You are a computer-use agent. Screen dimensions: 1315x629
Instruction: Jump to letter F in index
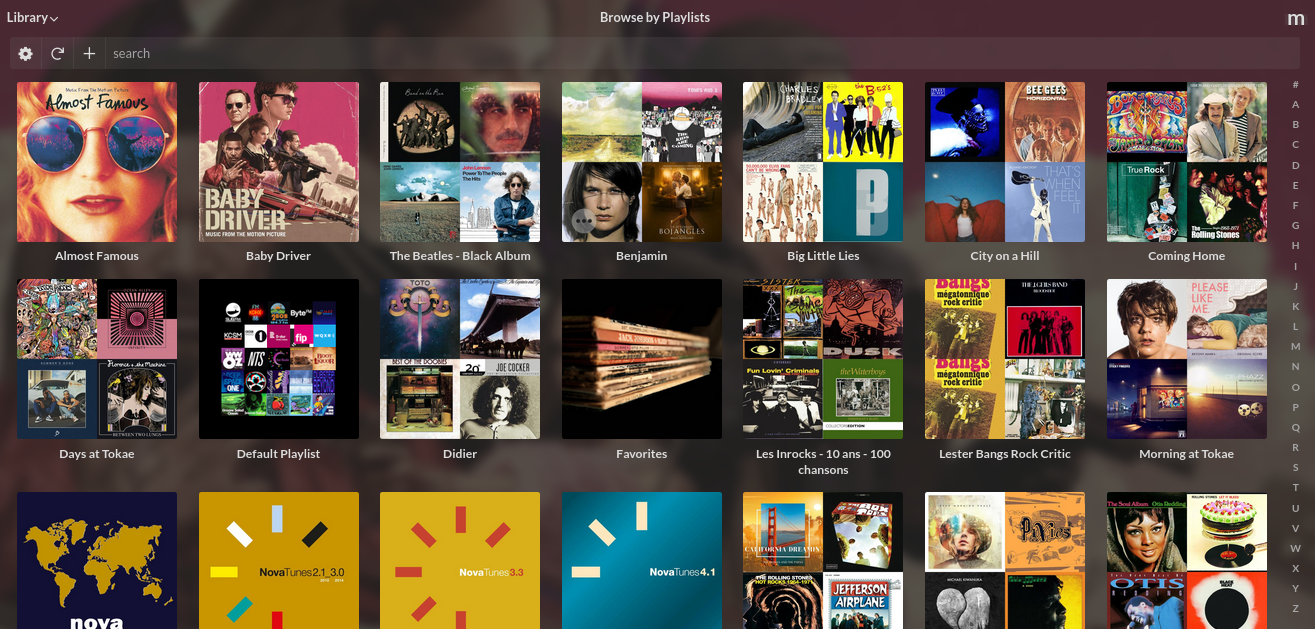[1296, 205]
